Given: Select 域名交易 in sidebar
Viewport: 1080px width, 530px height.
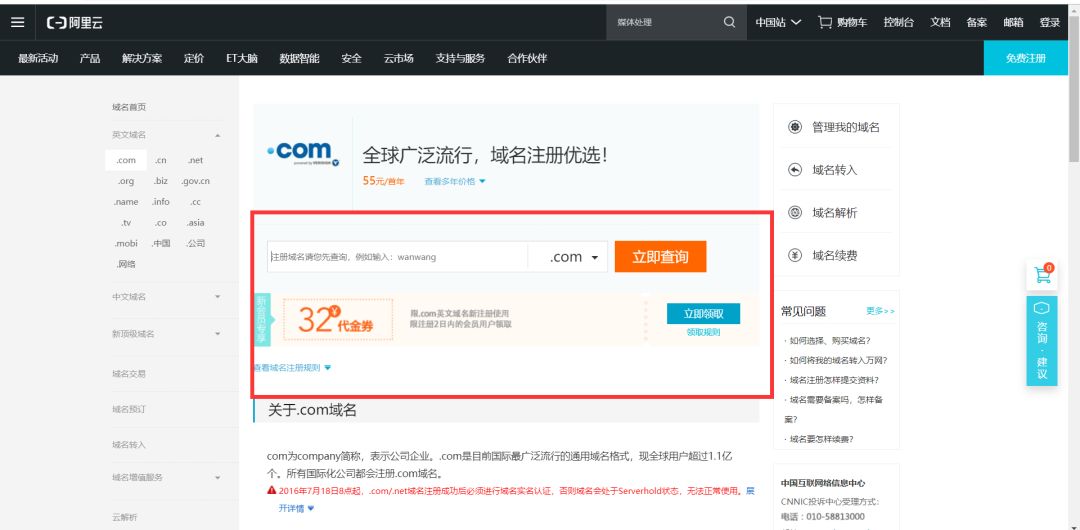Looking at the screenshot, I should click(129, 374).
